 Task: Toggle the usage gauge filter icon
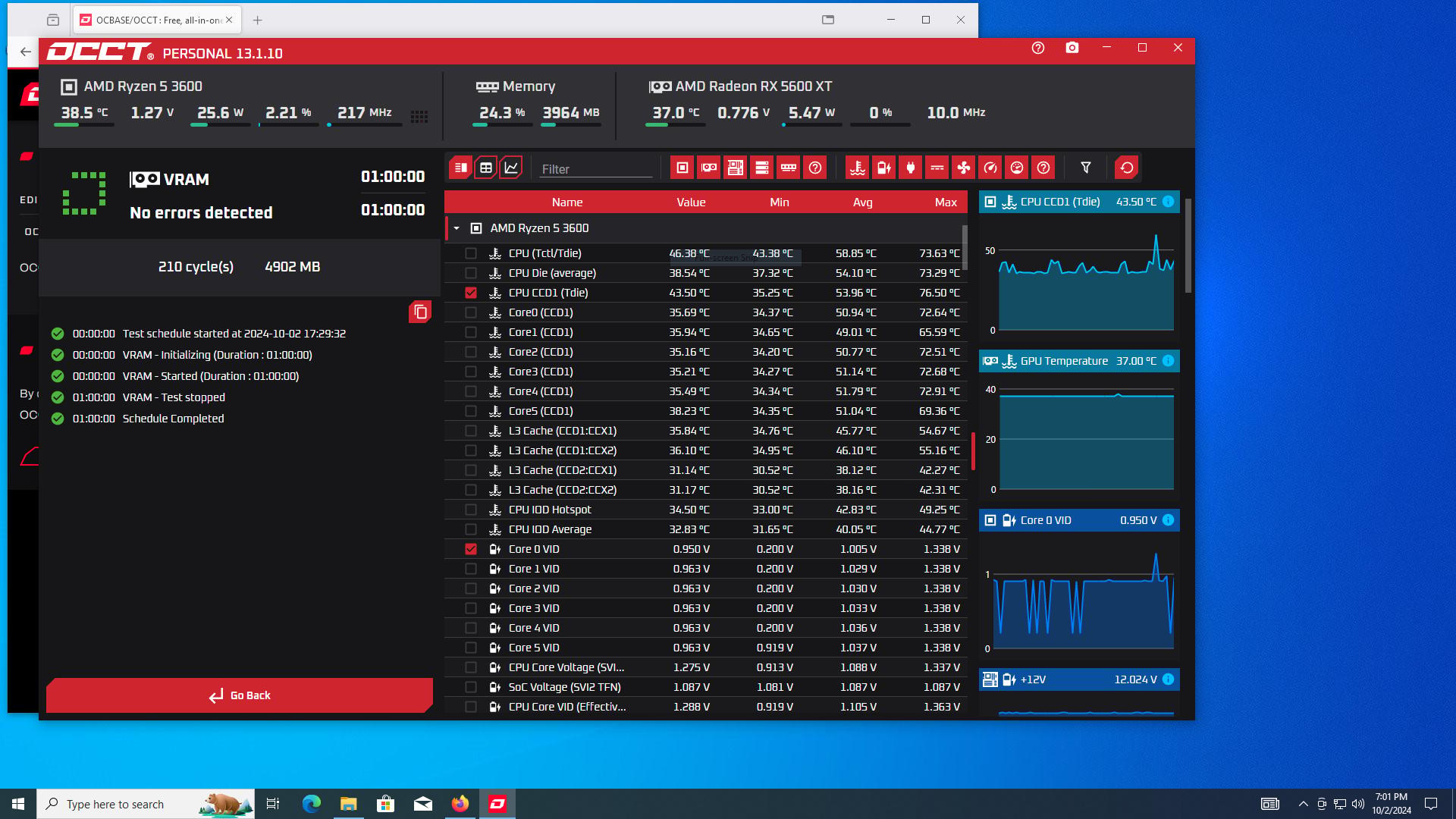click(x=1017, y=168)
